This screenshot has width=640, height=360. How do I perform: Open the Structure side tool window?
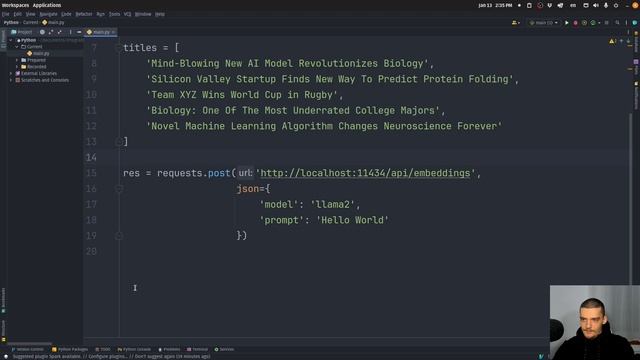(x=3, y=330)
